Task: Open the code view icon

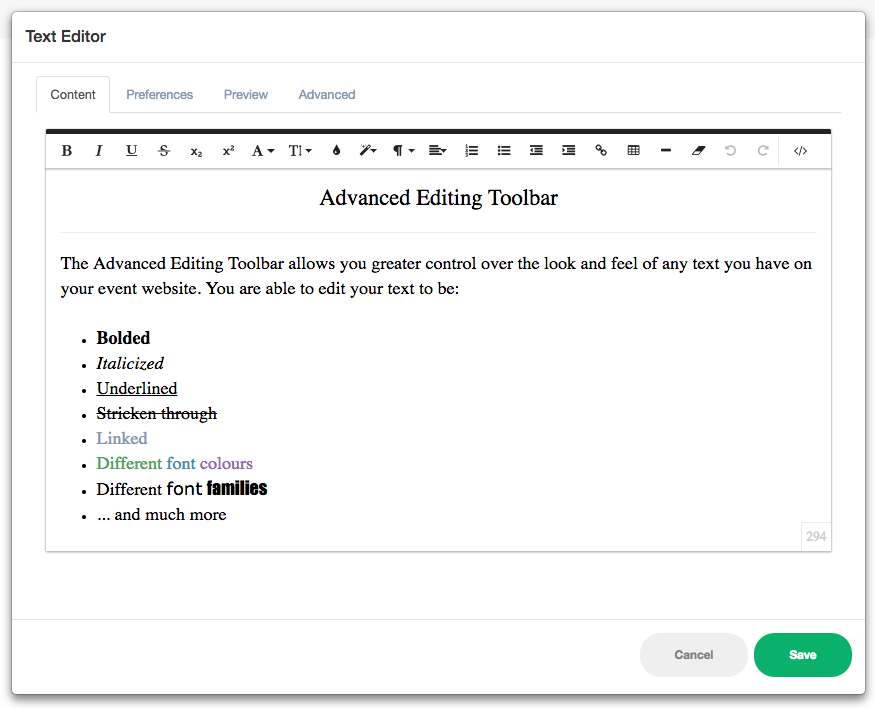Action: (800, 150)
